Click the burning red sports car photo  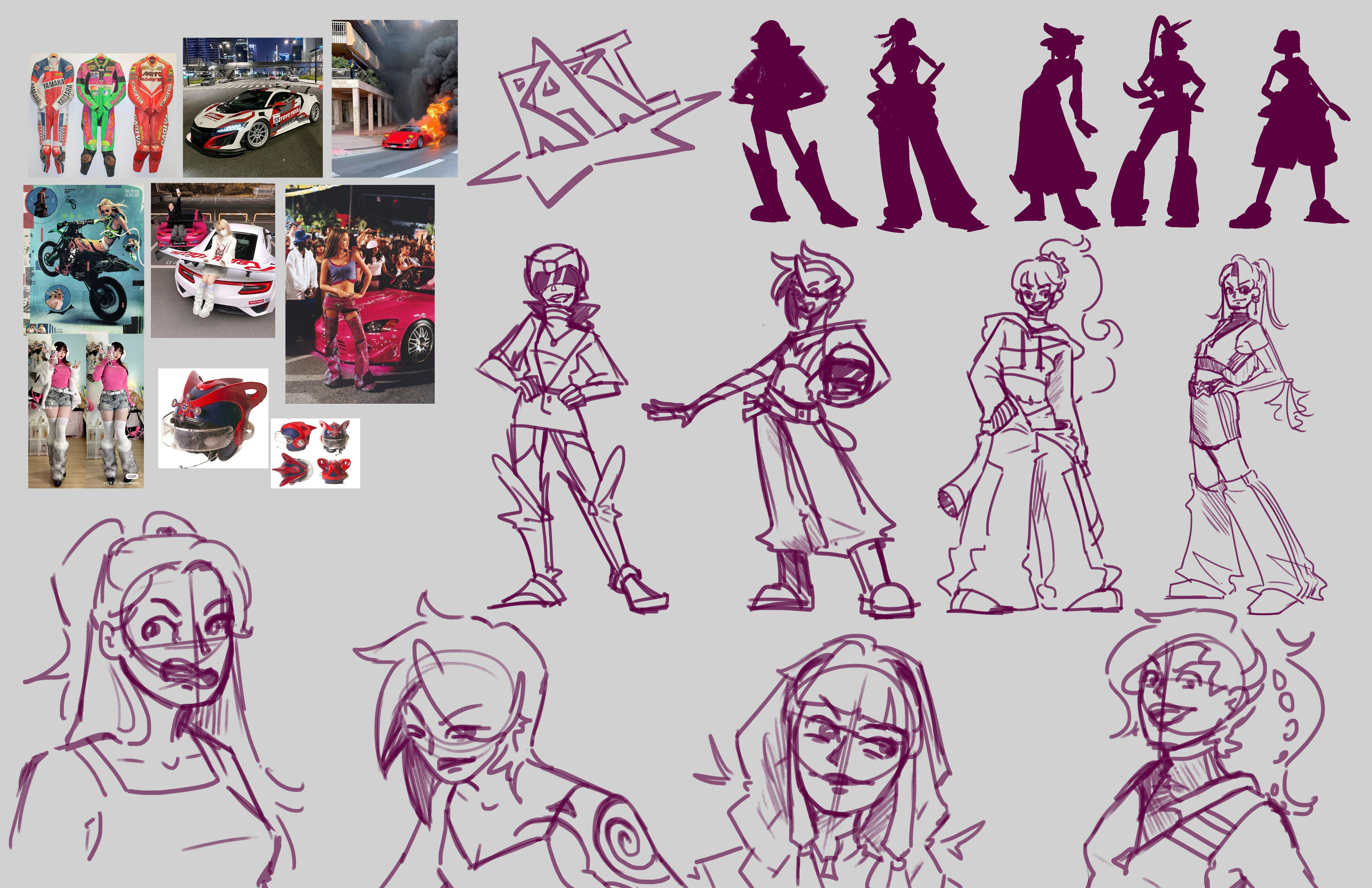[394, 98]
